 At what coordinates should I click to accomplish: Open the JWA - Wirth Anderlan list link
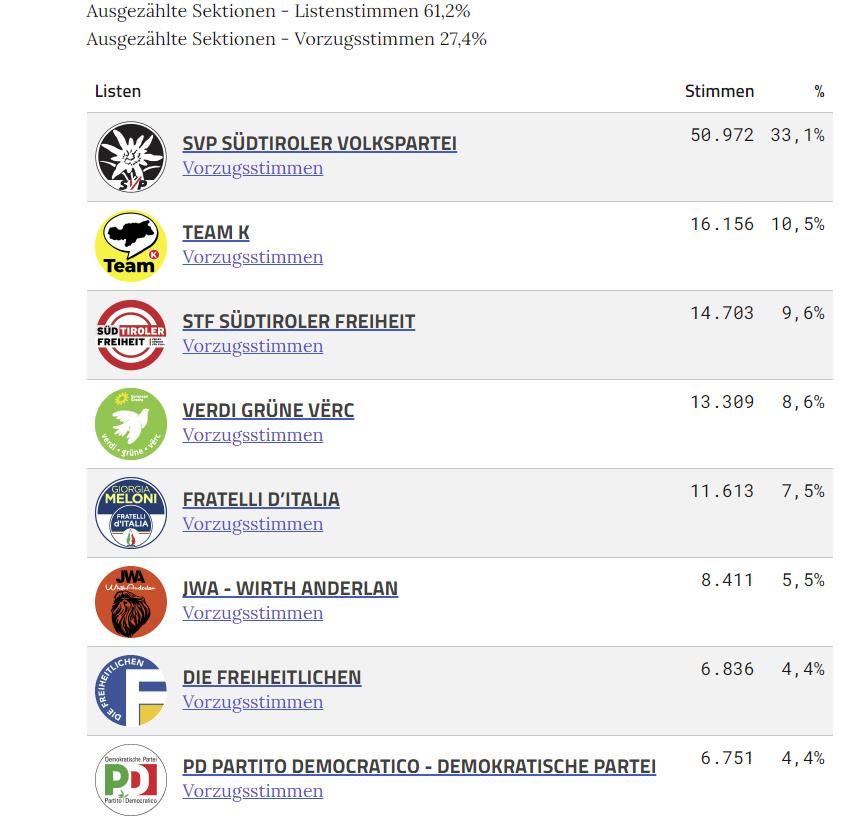(290, 588)
